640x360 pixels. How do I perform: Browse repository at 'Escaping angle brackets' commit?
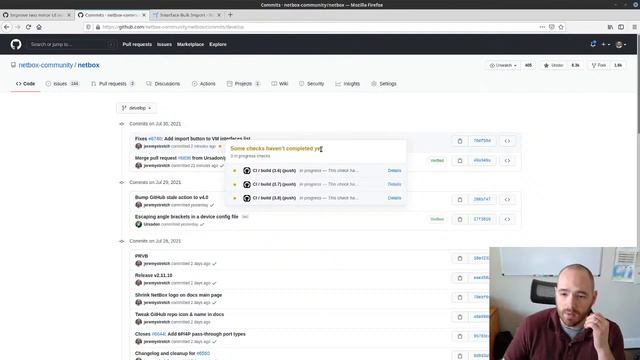[x=507, y=219]
